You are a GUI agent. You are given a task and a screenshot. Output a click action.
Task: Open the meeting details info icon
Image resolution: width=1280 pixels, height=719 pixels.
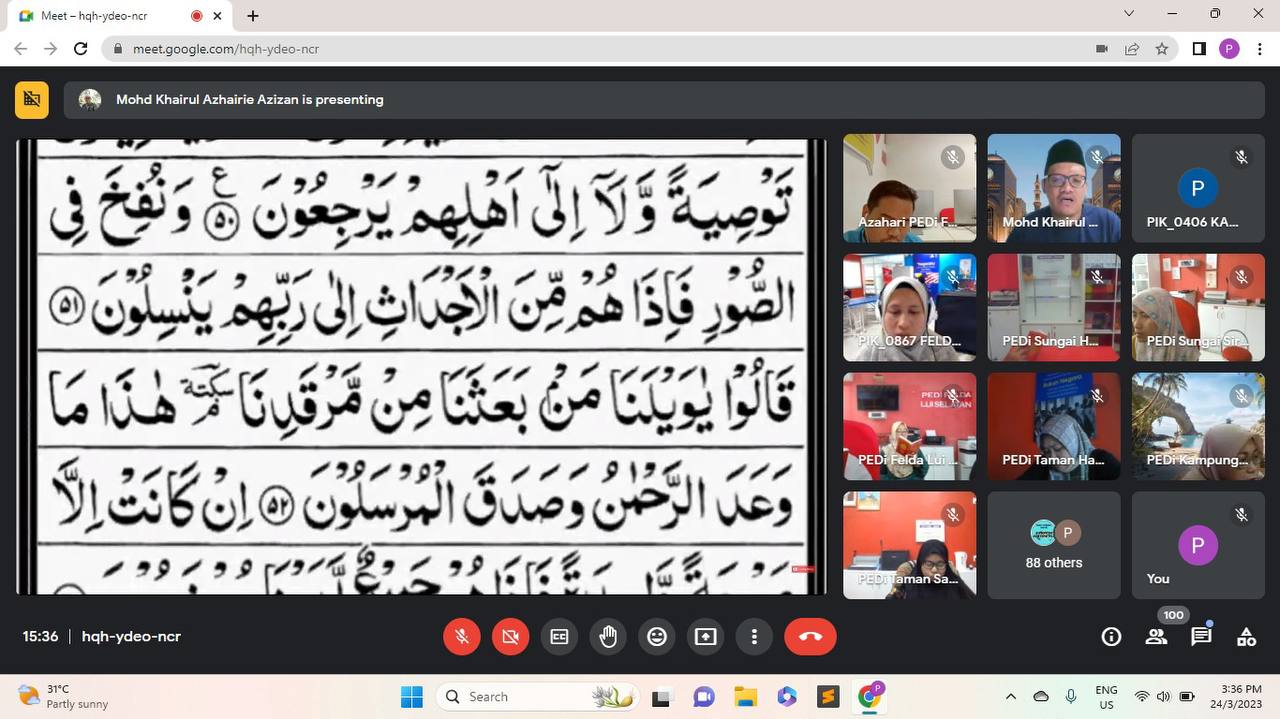click(1111, 637)
